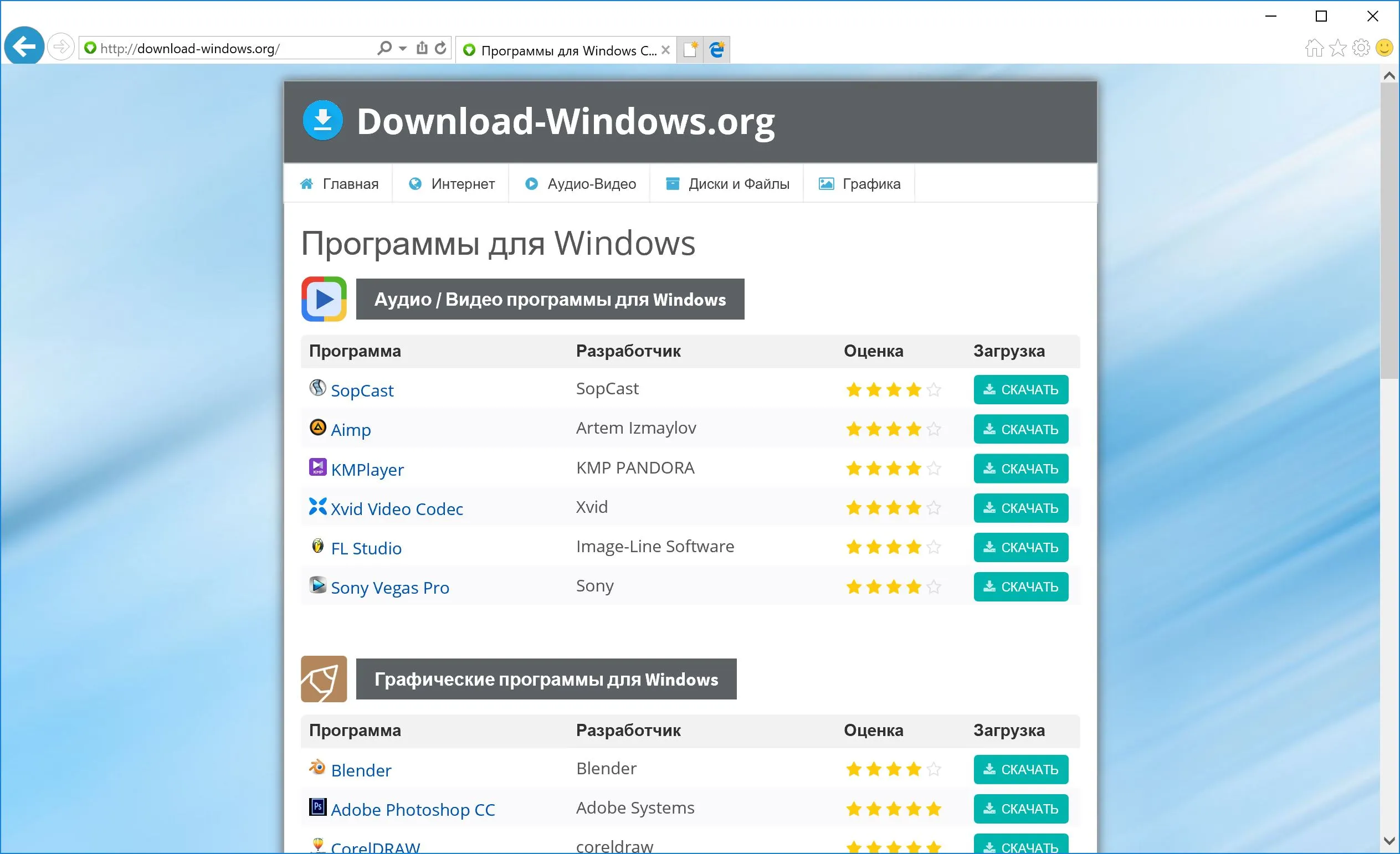Viewport: 1400px width, 854px height.
Task: Click 'Графические программы для Windows' heading
Action: click(x=546, y=679)
